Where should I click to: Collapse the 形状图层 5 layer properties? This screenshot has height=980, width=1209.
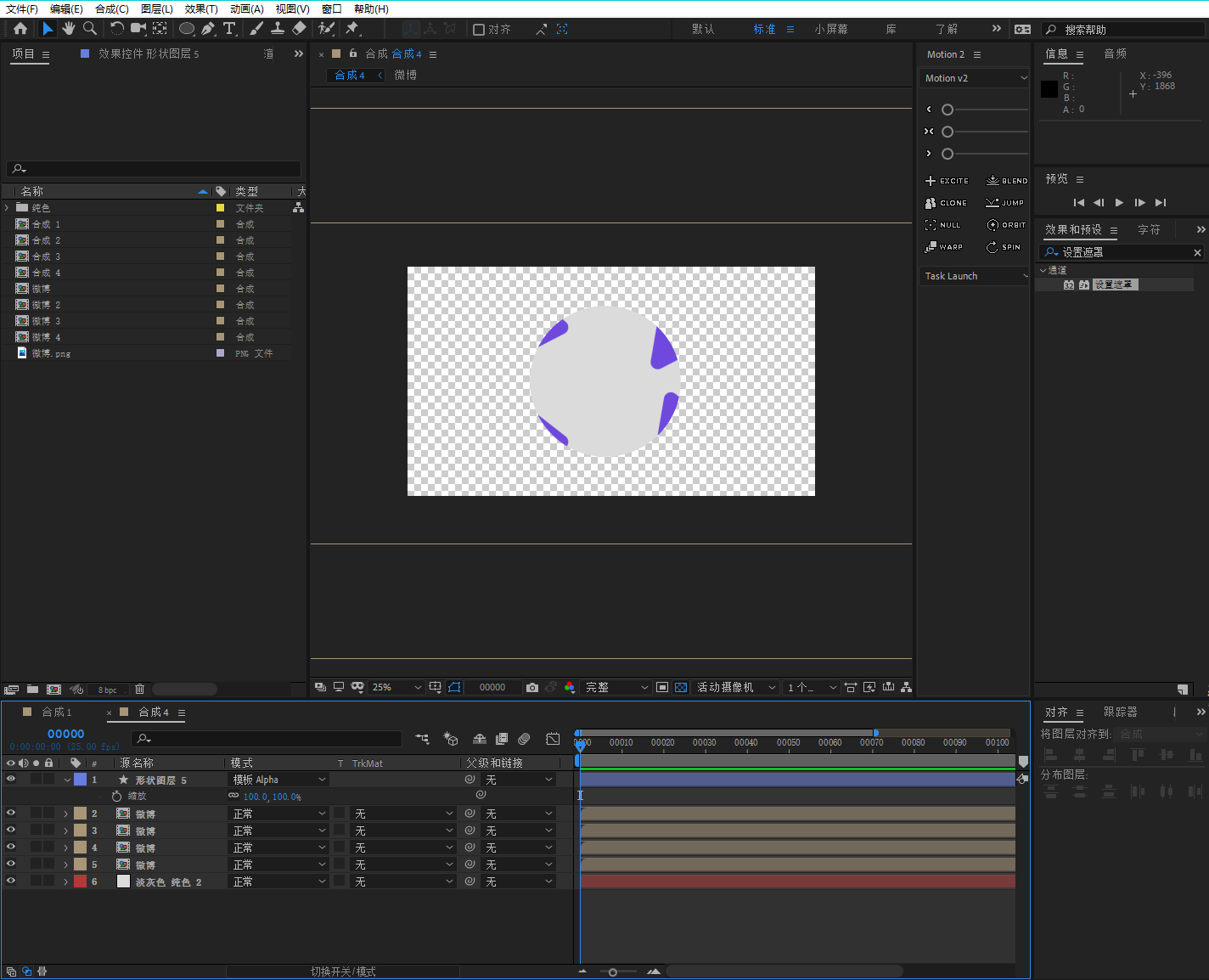tap(67, 780)
